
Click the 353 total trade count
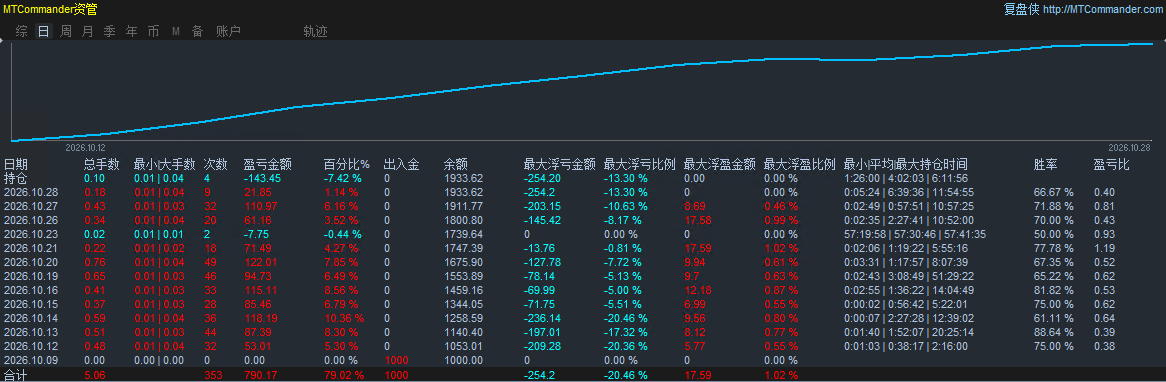(213, 375)
